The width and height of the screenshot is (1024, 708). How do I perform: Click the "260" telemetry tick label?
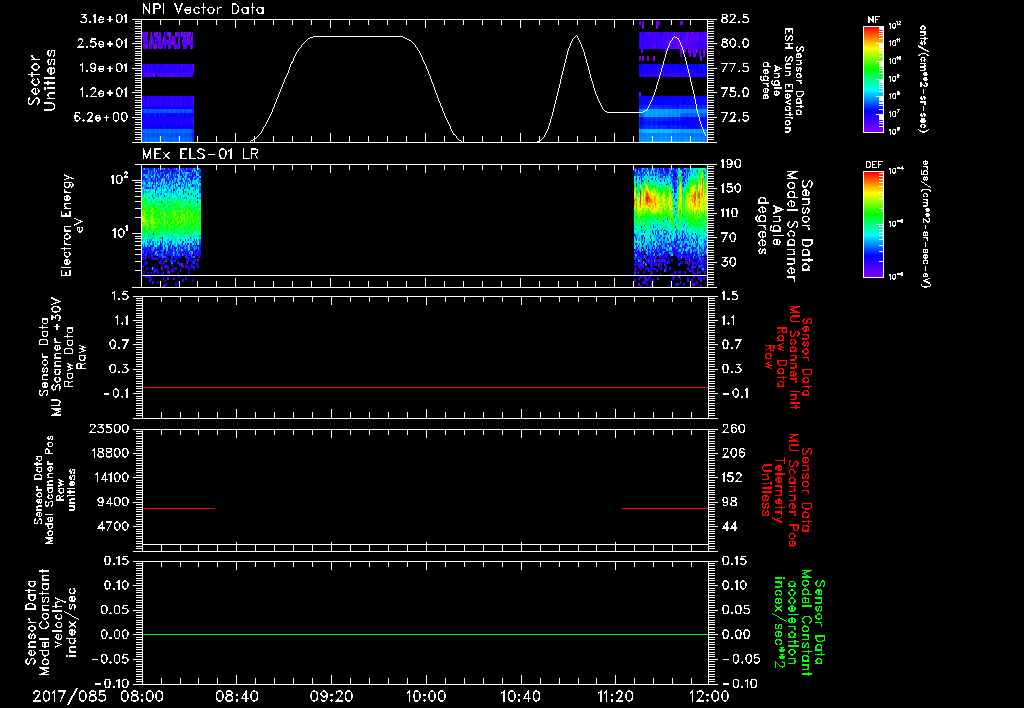click(x=732, y=428)
